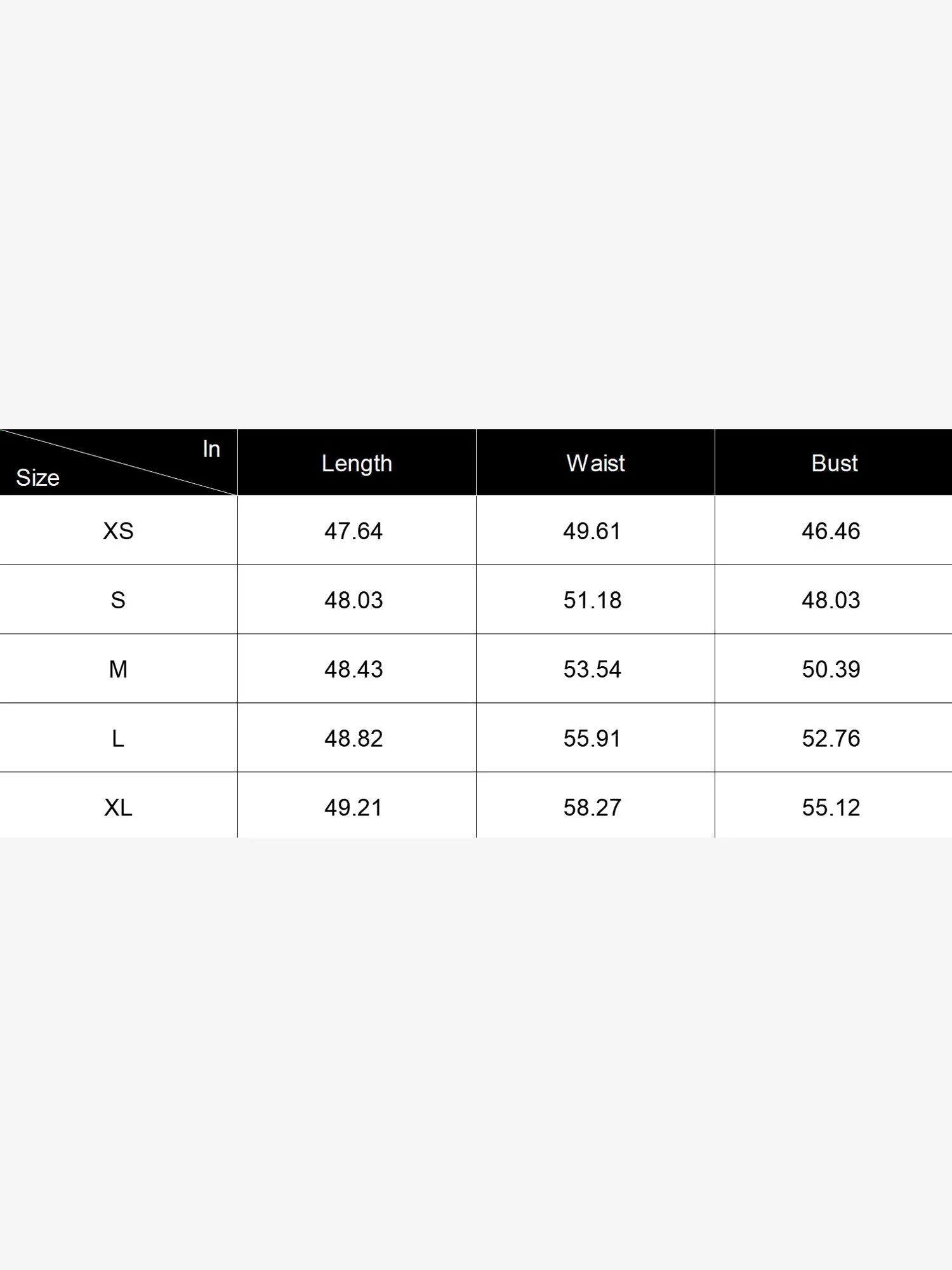Select the XS bust value 46.46
Viewport: 952px width, 1270px height.
831,531
